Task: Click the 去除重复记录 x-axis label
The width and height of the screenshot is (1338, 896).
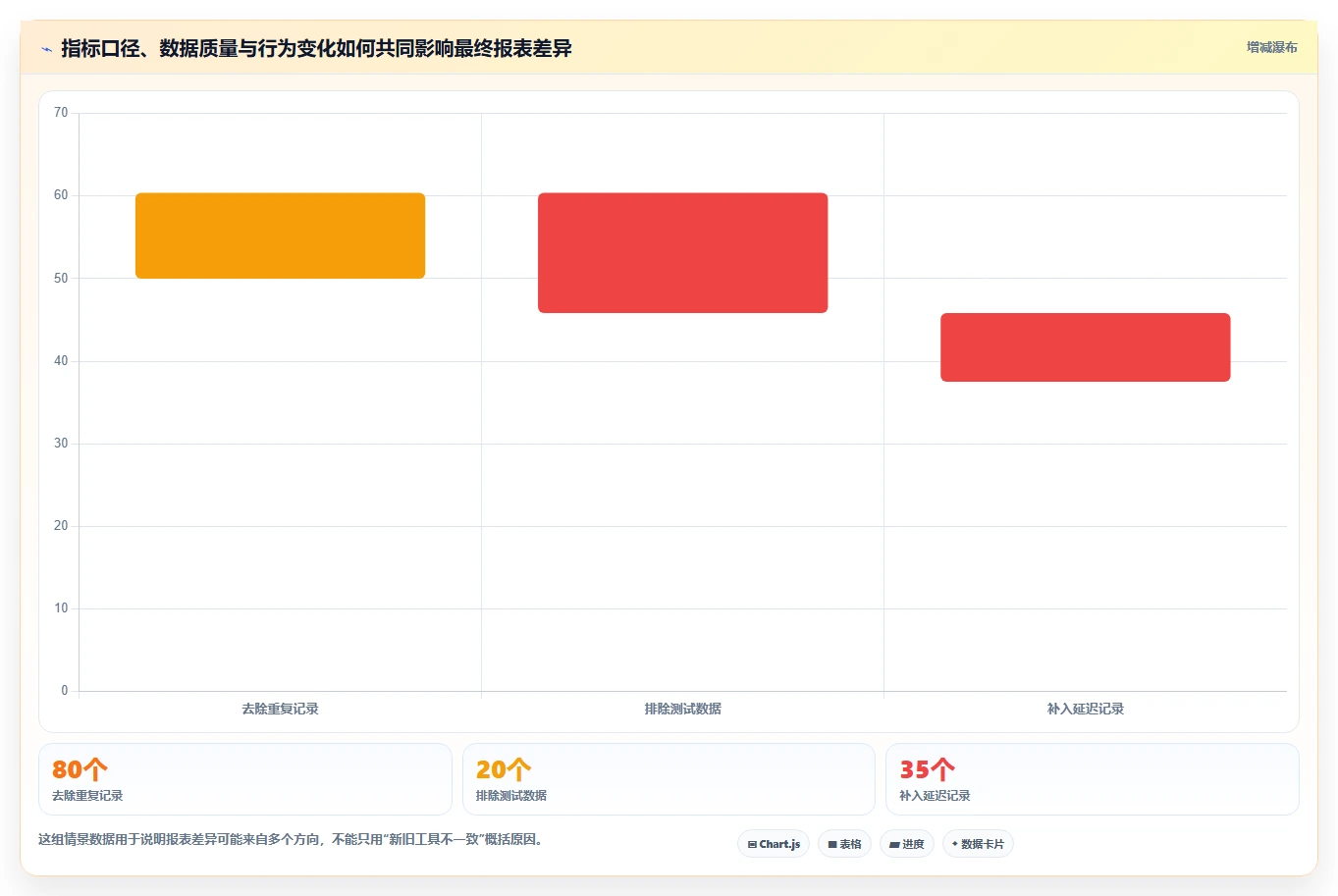Action: click(x=280, y=709)
